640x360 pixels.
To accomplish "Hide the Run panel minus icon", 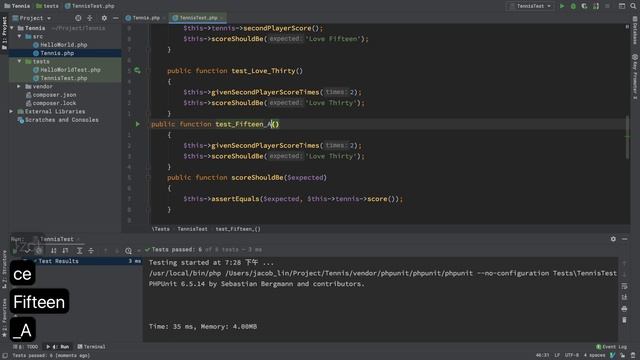I will pyautogui.click(x=624, y=239).
